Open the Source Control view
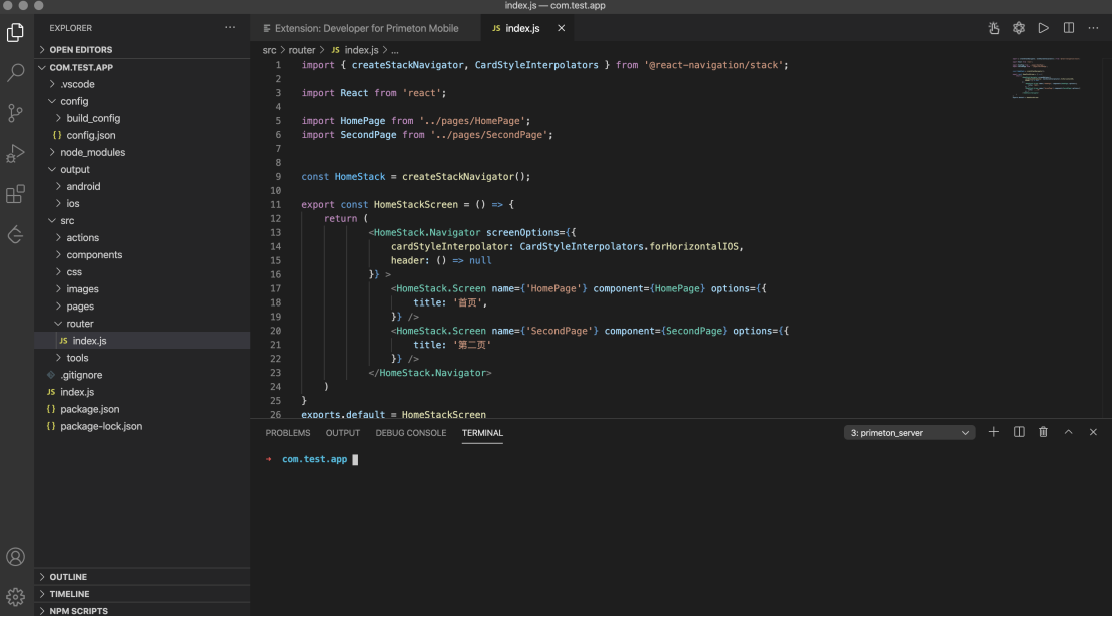Viewport: 1112px width, 618px height. click(16, 113)
